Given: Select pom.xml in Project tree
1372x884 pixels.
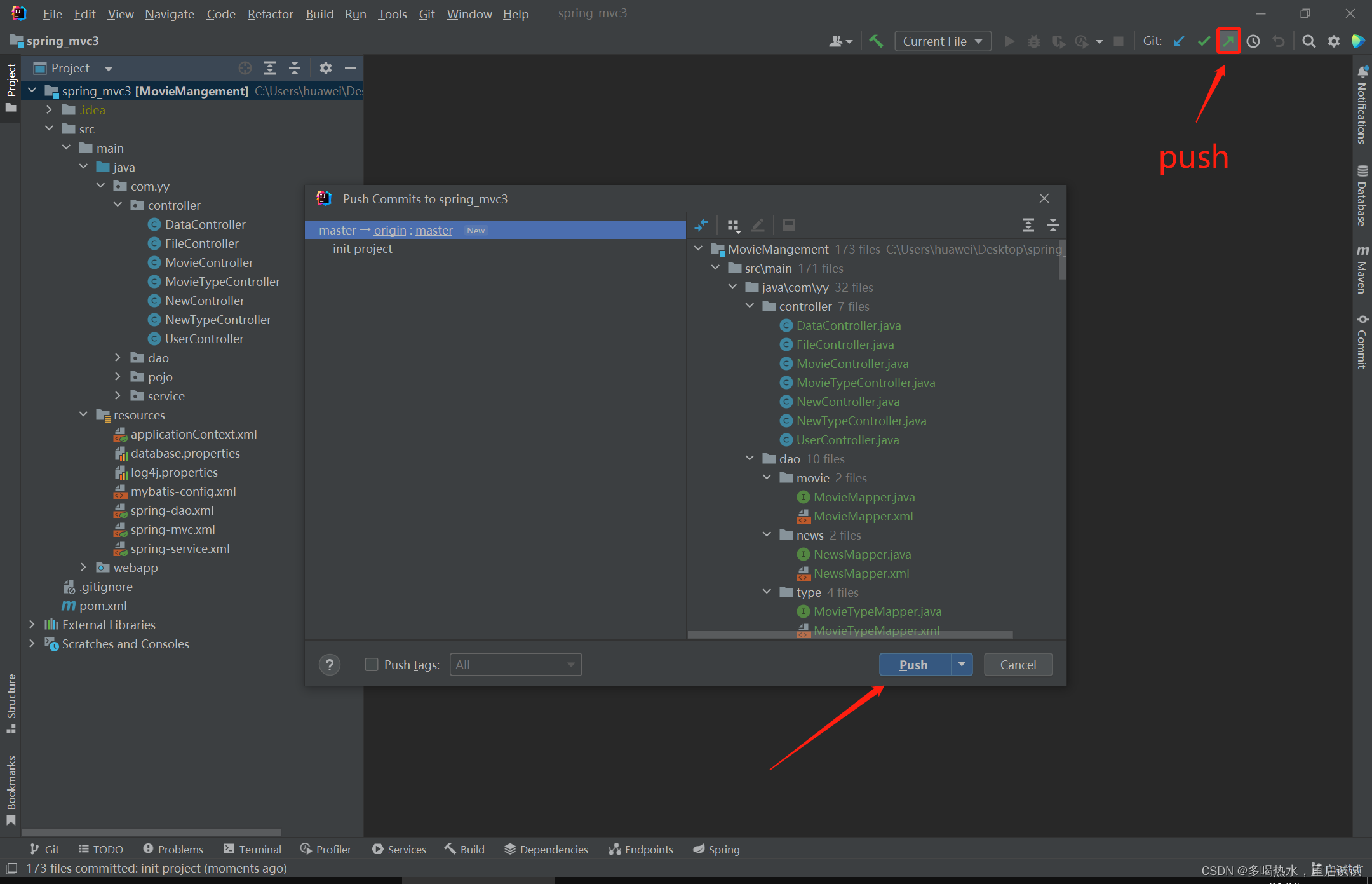Looking at the screenshot, I should point(103,606).
